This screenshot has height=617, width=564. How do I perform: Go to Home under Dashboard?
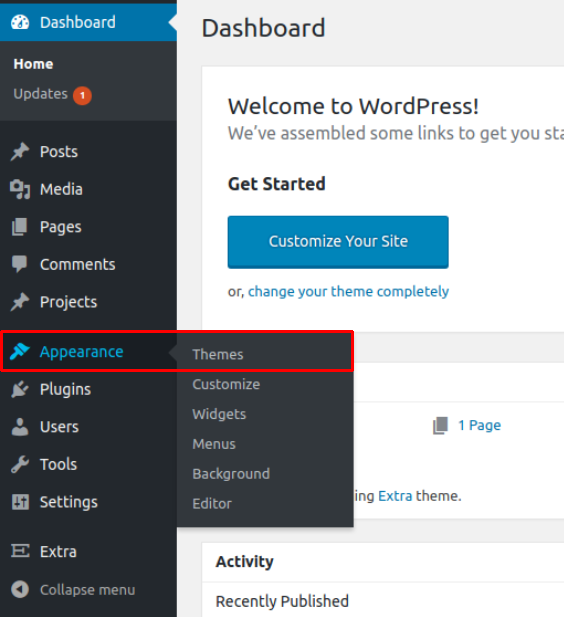click(x=33, y=64)
